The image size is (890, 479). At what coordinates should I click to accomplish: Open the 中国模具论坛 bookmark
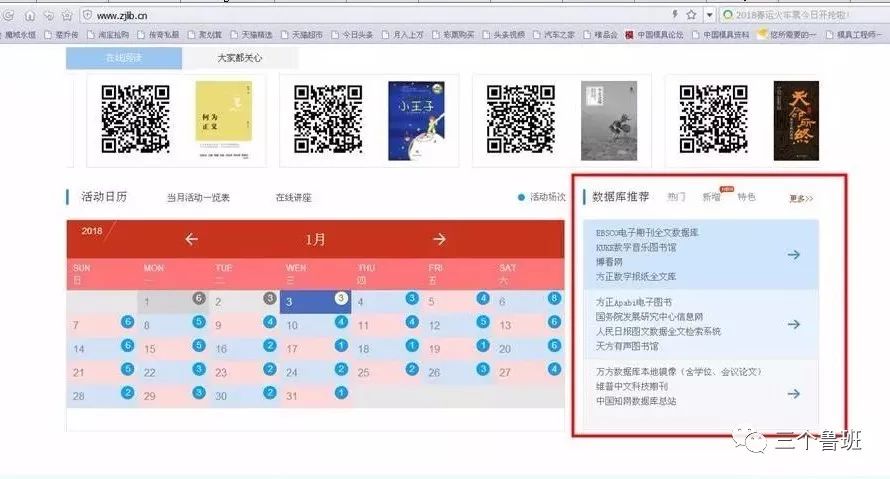pos(654,35)
